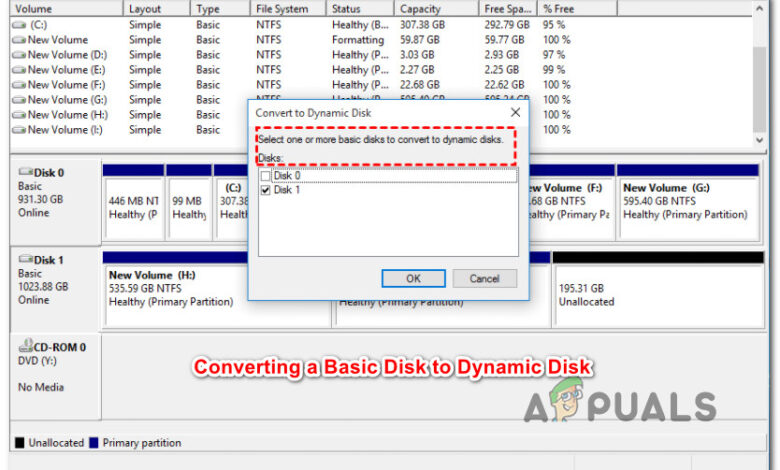Select the 'New Volume (D:)' list row text

[67, 55]
